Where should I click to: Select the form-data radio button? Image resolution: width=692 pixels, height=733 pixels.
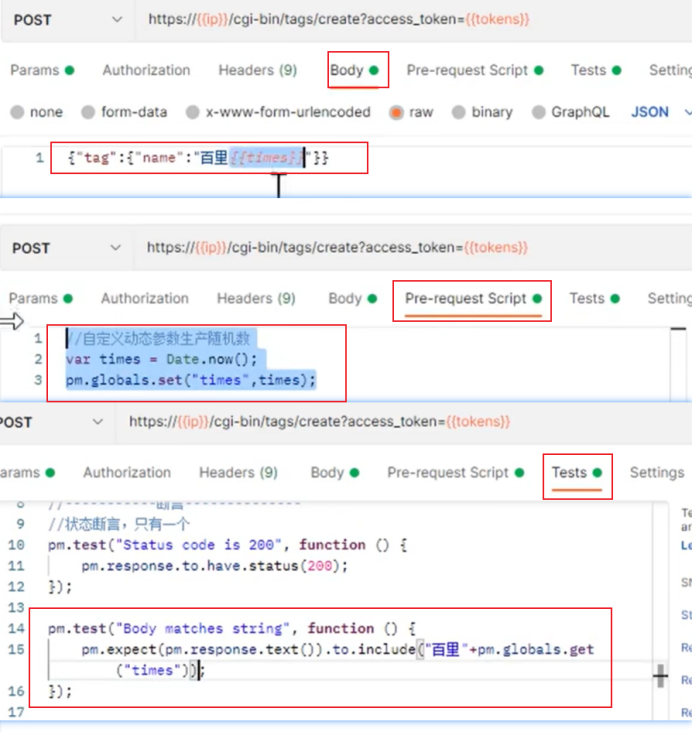[x=88, y=112]
